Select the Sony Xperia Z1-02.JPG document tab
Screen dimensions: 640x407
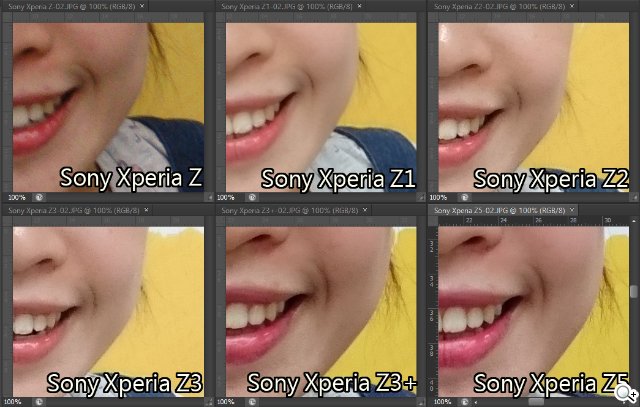(x=291, y=6)
